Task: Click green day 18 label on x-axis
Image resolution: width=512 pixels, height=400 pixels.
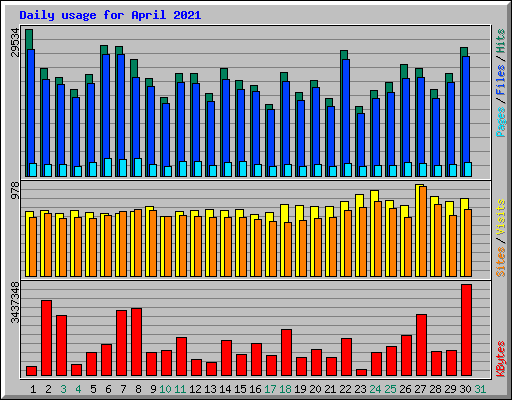Action: click(x=285, y=389)
